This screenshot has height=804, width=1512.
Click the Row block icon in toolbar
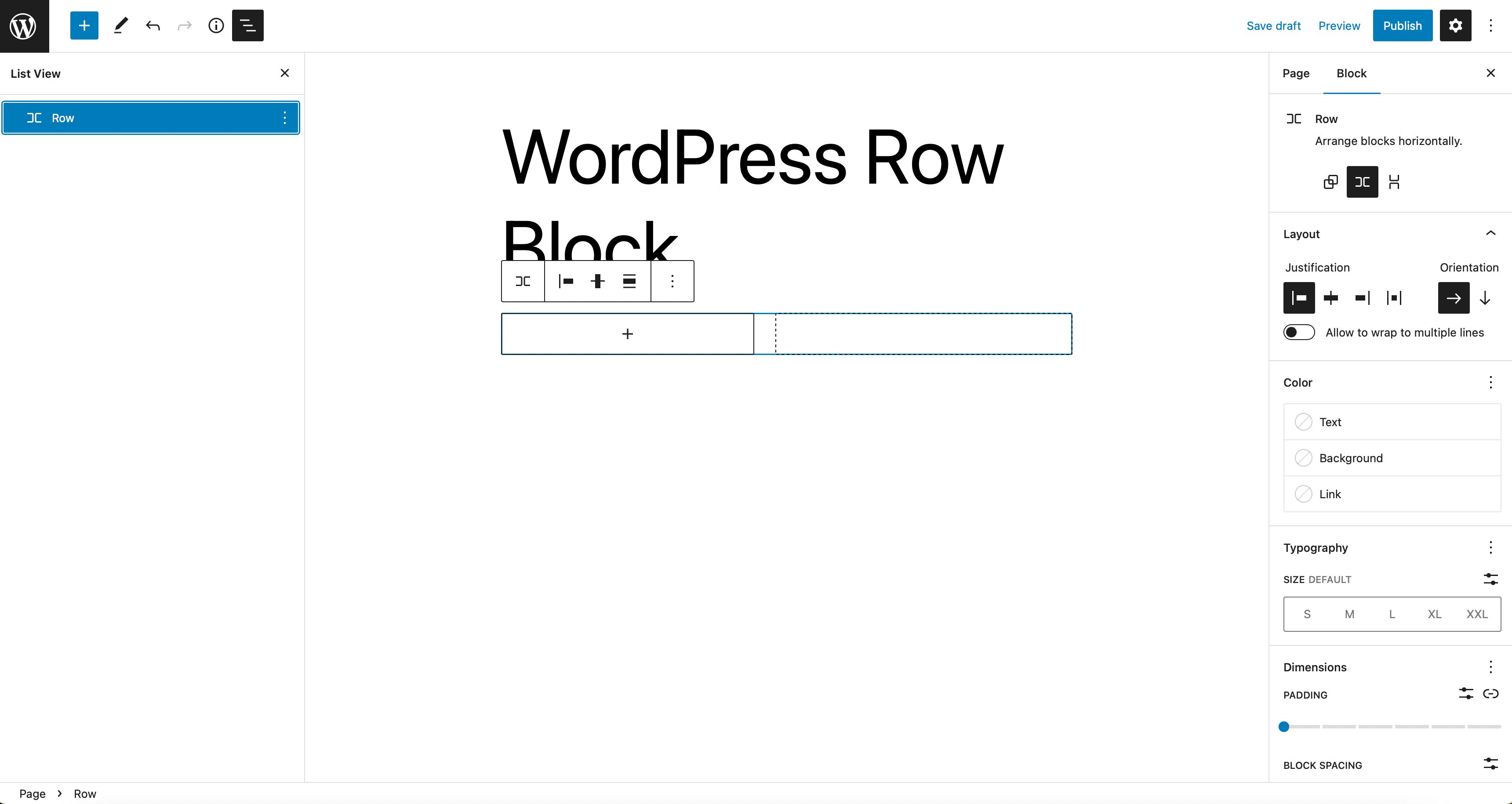(x=522, y=281)
